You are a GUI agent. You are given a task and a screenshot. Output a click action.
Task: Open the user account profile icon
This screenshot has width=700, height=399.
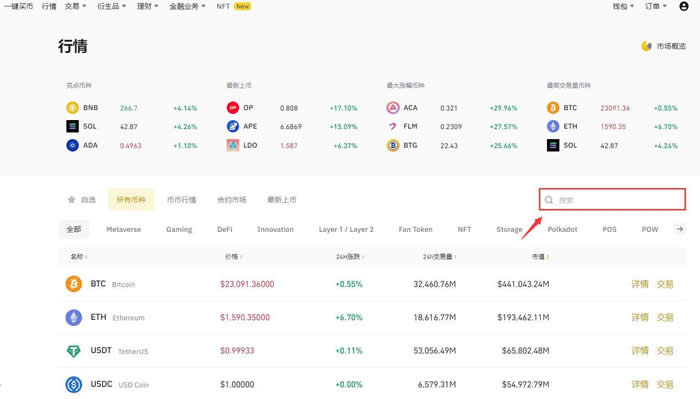(683, 6)
